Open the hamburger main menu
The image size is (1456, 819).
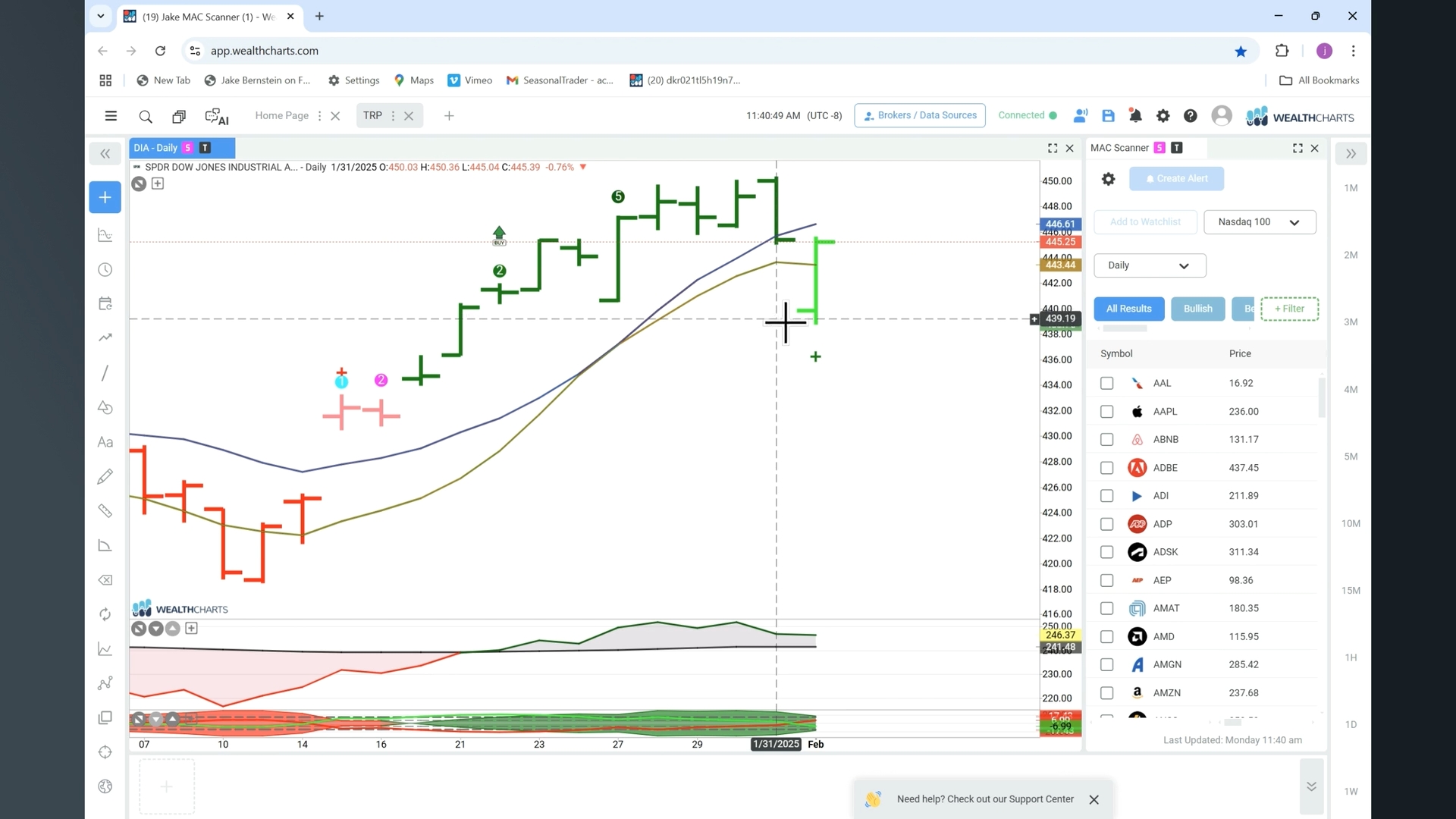point(111,116)
